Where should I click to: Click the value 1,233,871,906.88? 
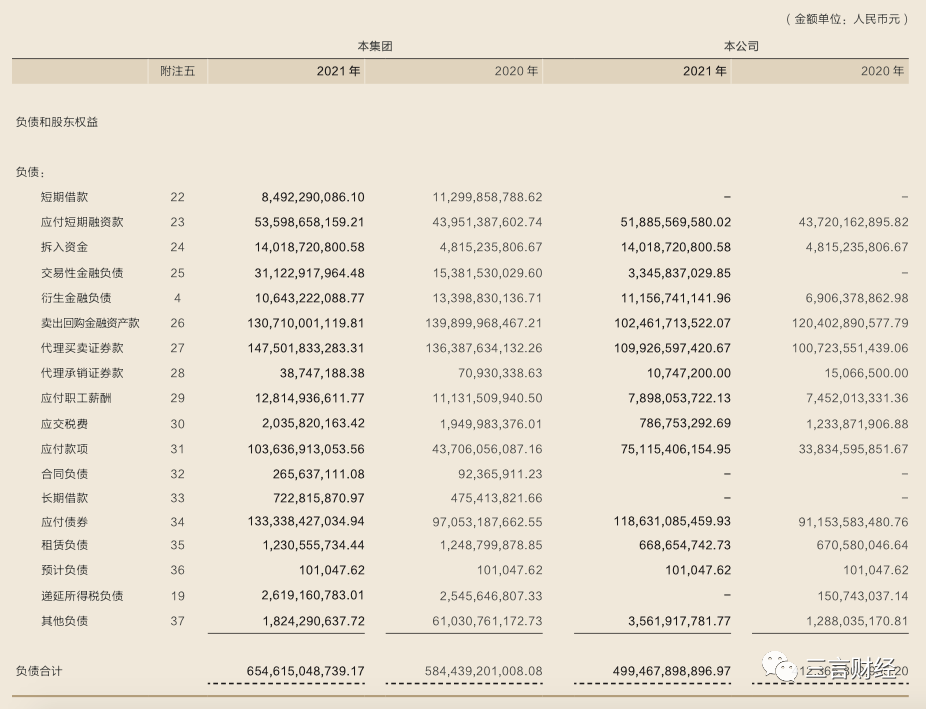click(x=857, y=423)
